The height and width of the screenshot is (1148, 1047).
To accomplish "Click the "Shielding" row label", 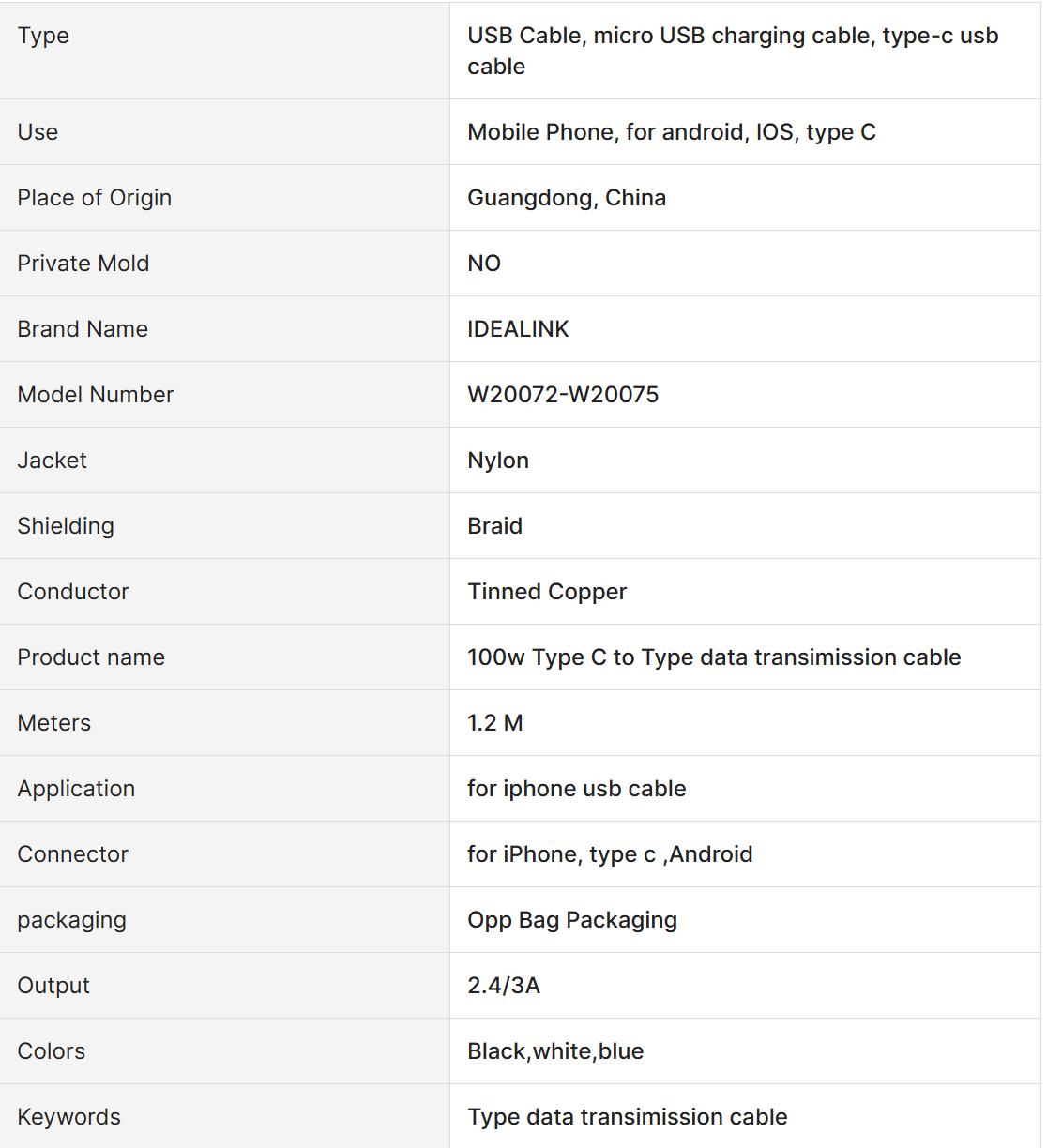I will (66, 526).
